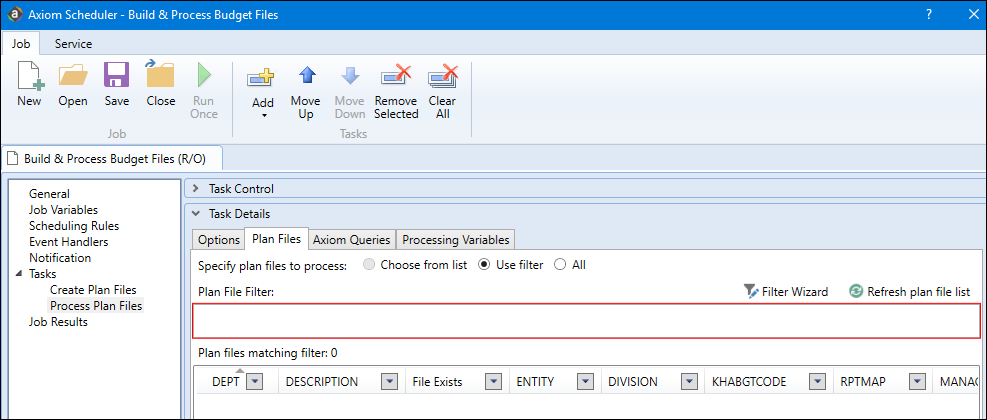Switch to the Service ribbon tab
Viewport: 987px width, 420px height.
[73, 44]
